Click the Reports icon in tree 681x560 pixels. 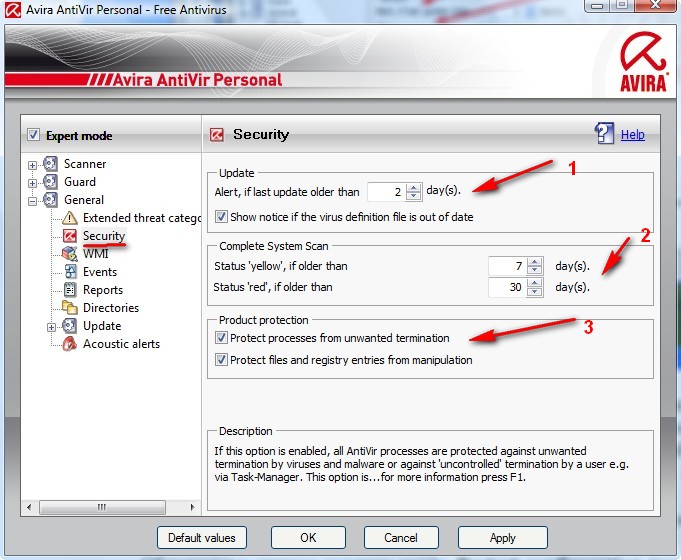point(70,290)
